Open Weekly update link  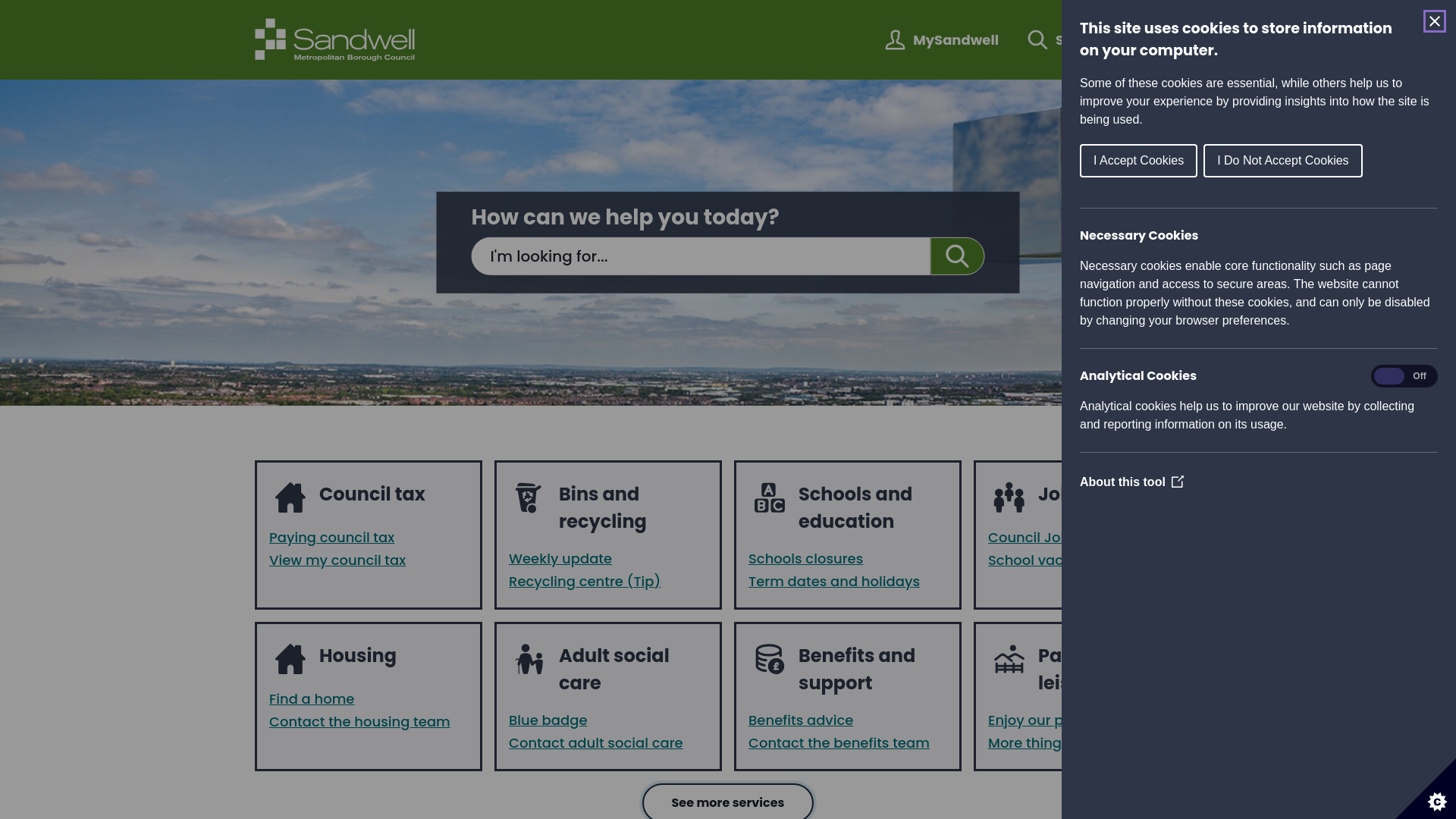560,559
